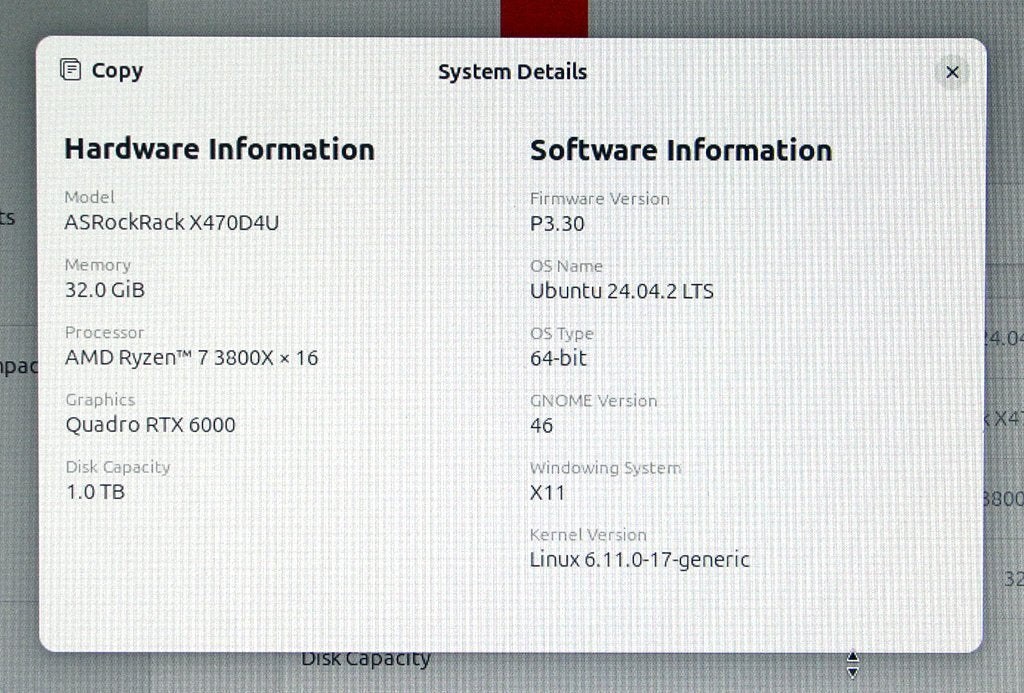This screenshot has width=1024, height=693.
Task: Click the Windowing System label
Action: click(x=605, y=468)
